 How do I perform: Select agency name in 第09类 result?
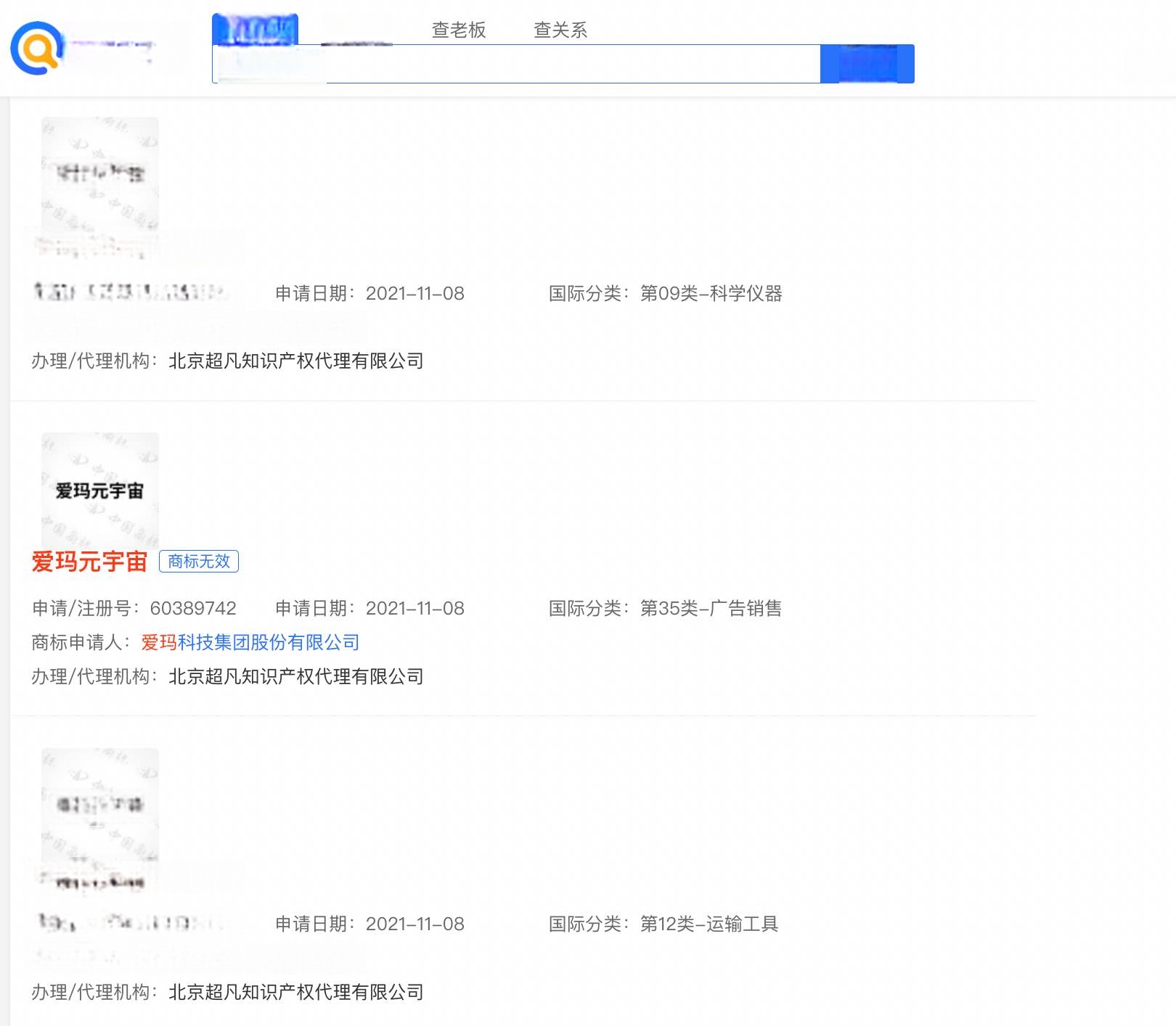click(296, 361)
